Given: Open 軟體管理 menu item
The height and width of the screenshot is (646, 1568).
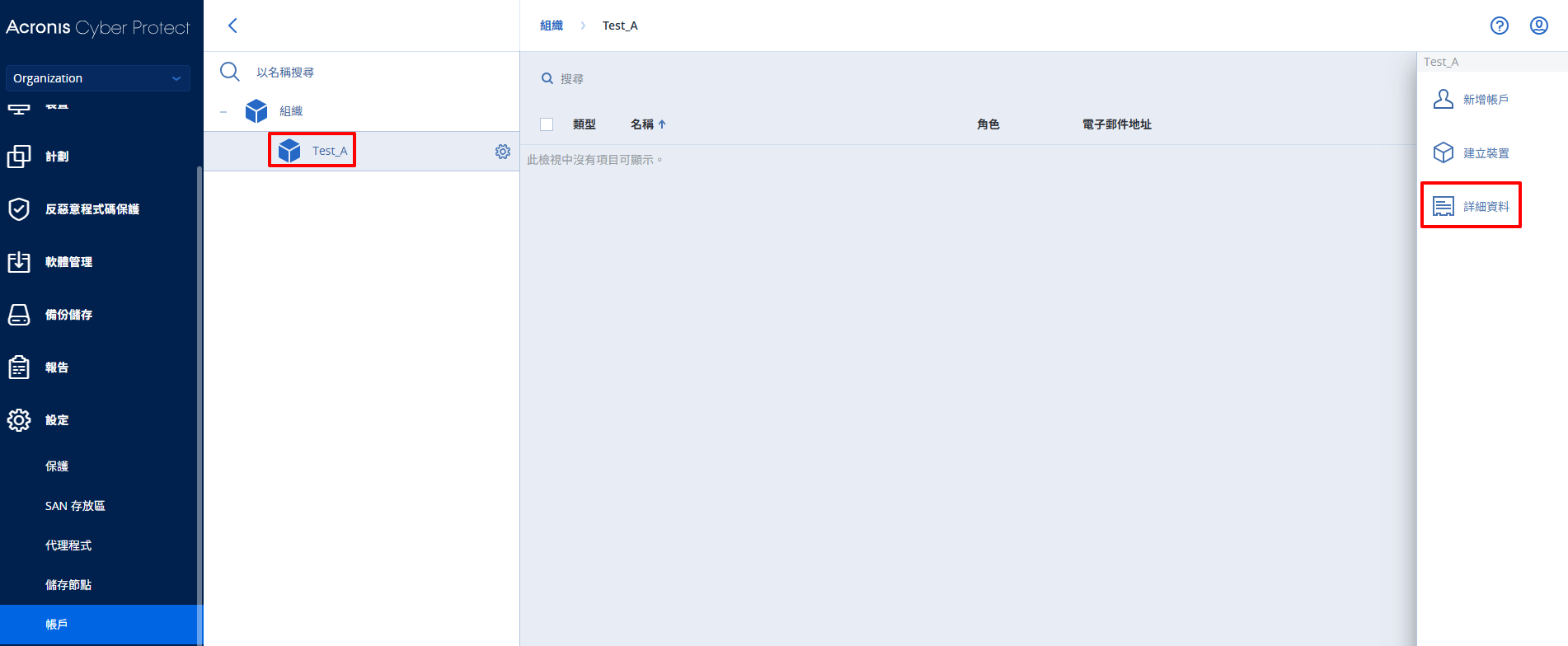Looking at the screenshot, I should point(68,262).
